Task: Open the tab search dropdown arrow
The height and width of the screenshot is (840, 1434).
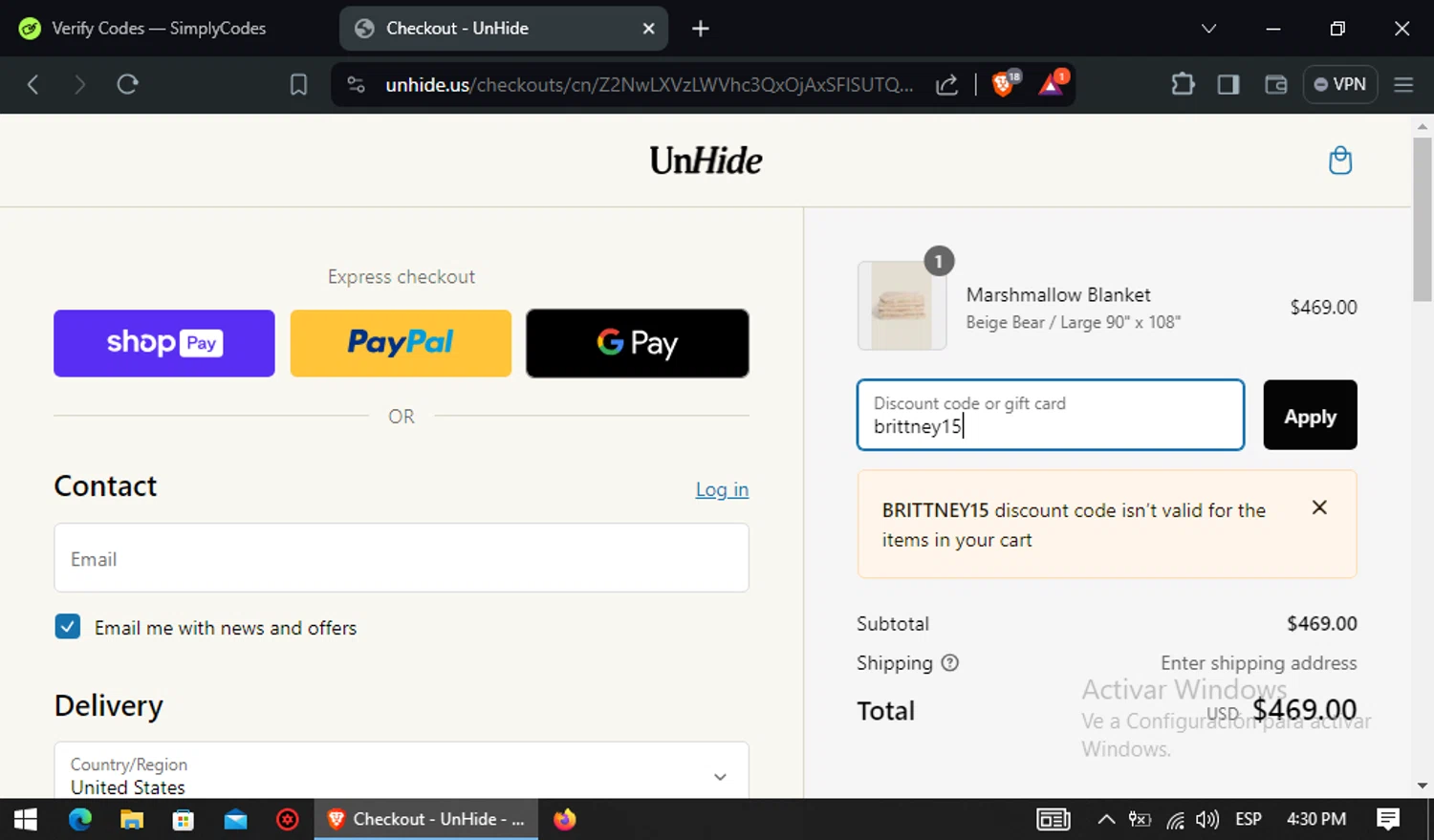Action: [1208, 29]
